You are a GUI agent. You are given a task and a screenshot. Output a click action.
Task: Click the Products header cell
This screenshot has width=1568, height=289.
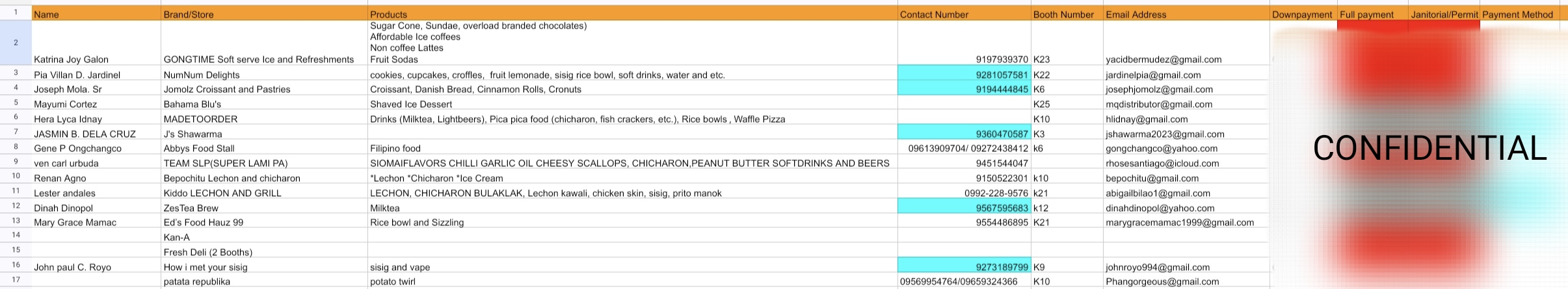632,14
